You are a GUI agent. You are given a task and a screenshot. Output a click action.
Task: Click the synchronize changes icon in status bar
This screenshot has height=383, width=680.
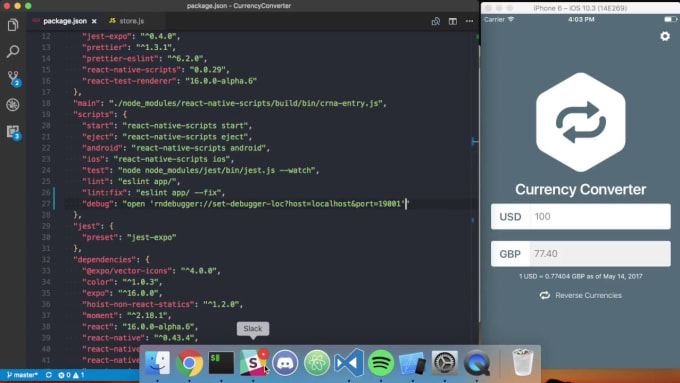[49, 375]
